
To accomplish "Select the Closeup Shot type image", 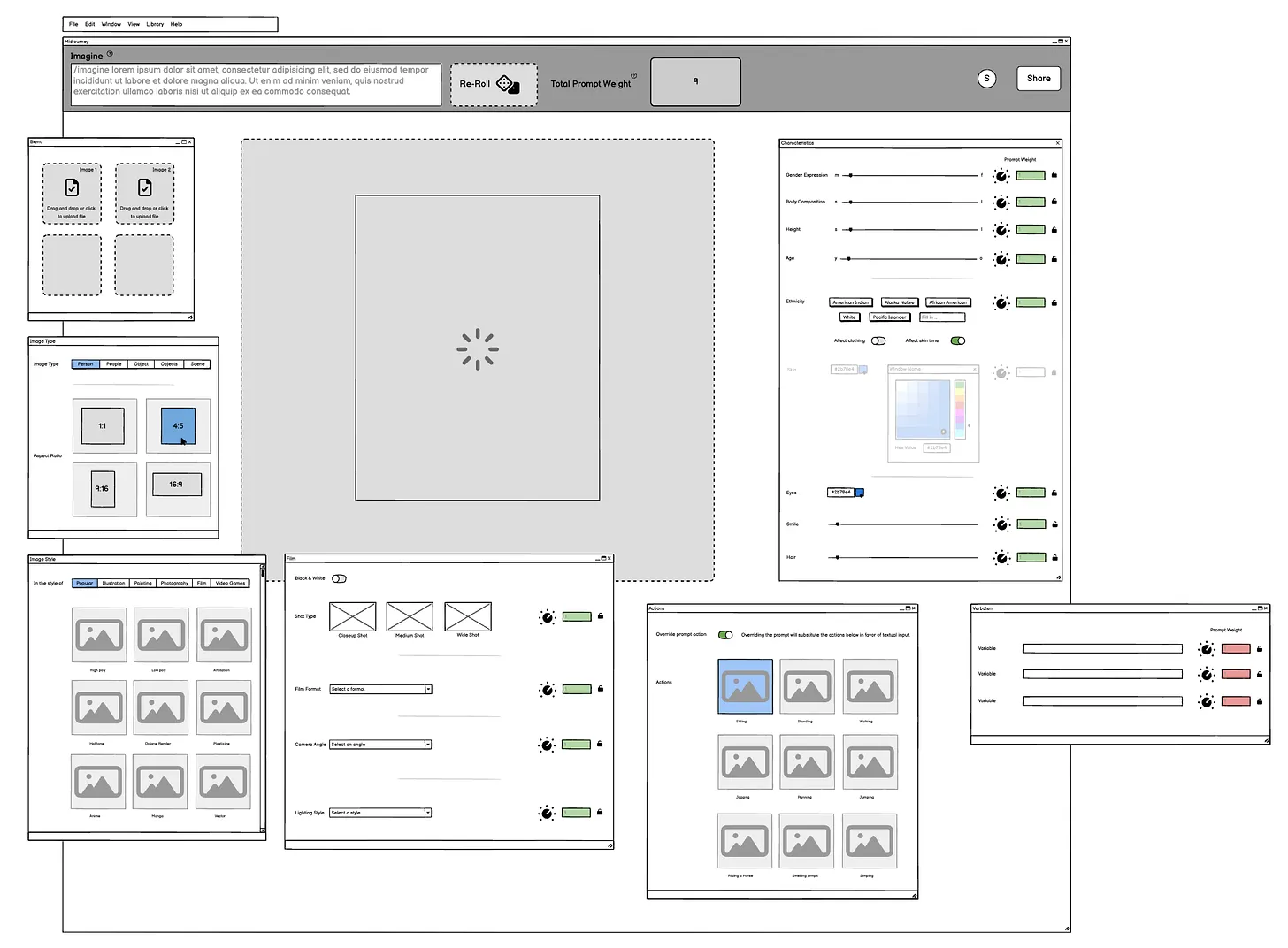I will [352, 616].
